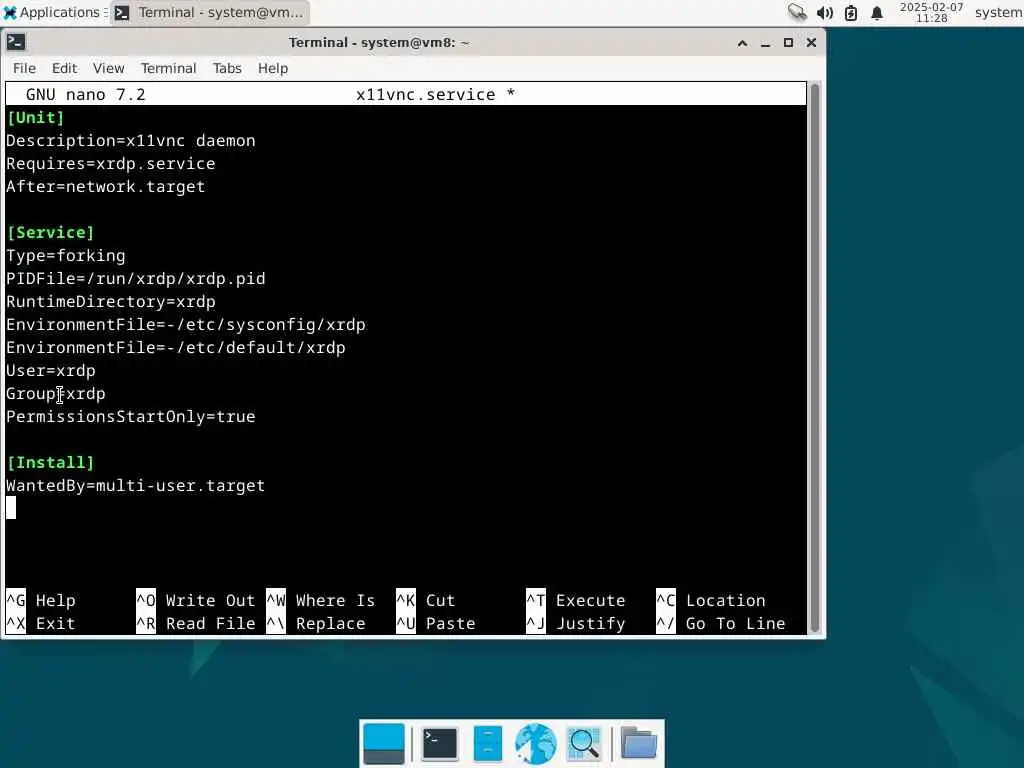Click the battery power icon in the tray
The height and width of the screenshot is (768, 1024).
[851, 12]
